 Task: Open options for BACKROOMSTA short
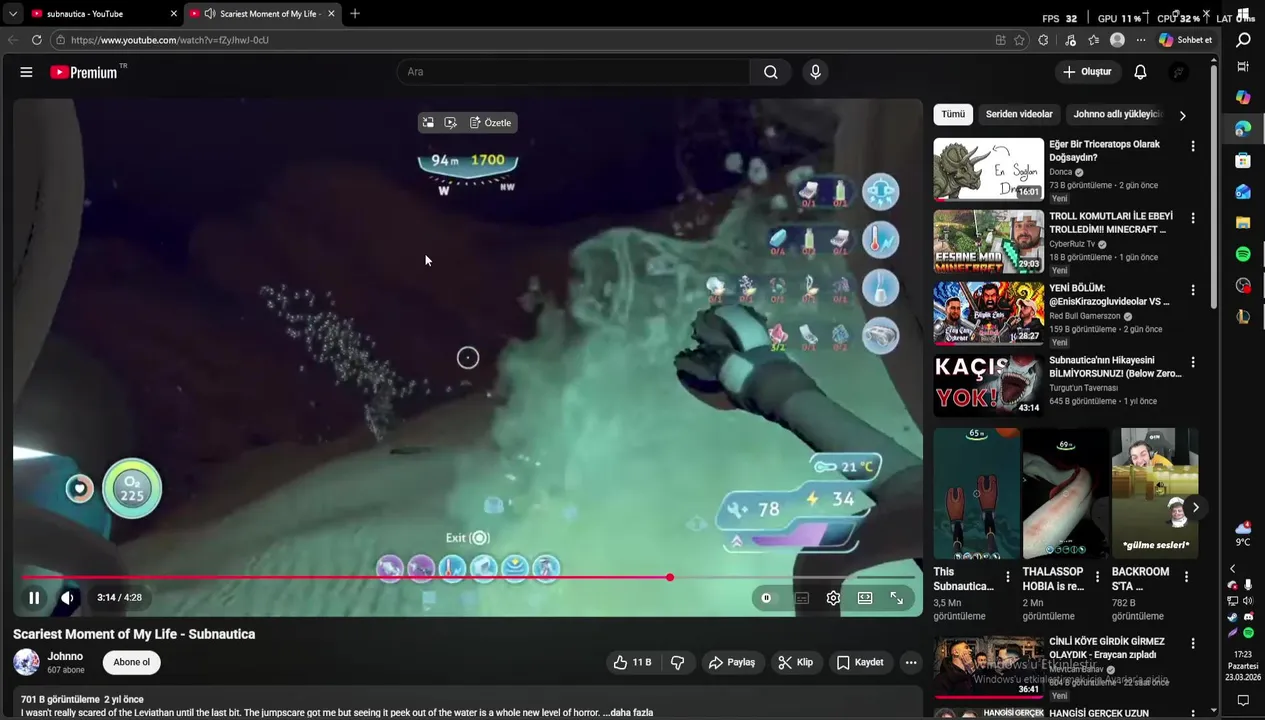coord(1186,577)
